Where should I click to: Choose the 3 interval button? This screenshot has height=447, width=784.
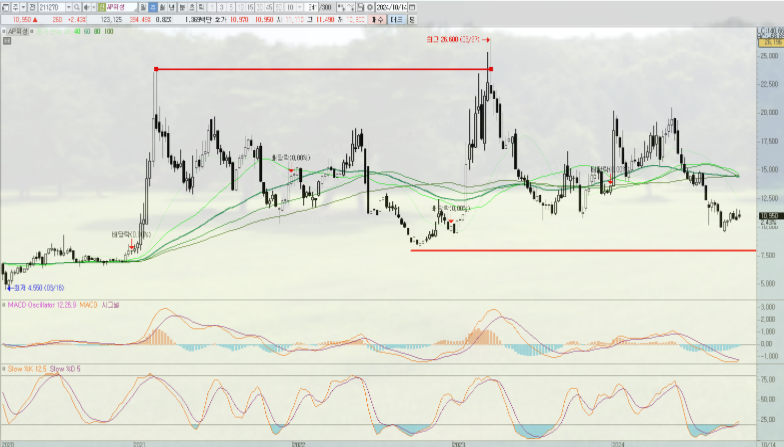pos(222,8)
